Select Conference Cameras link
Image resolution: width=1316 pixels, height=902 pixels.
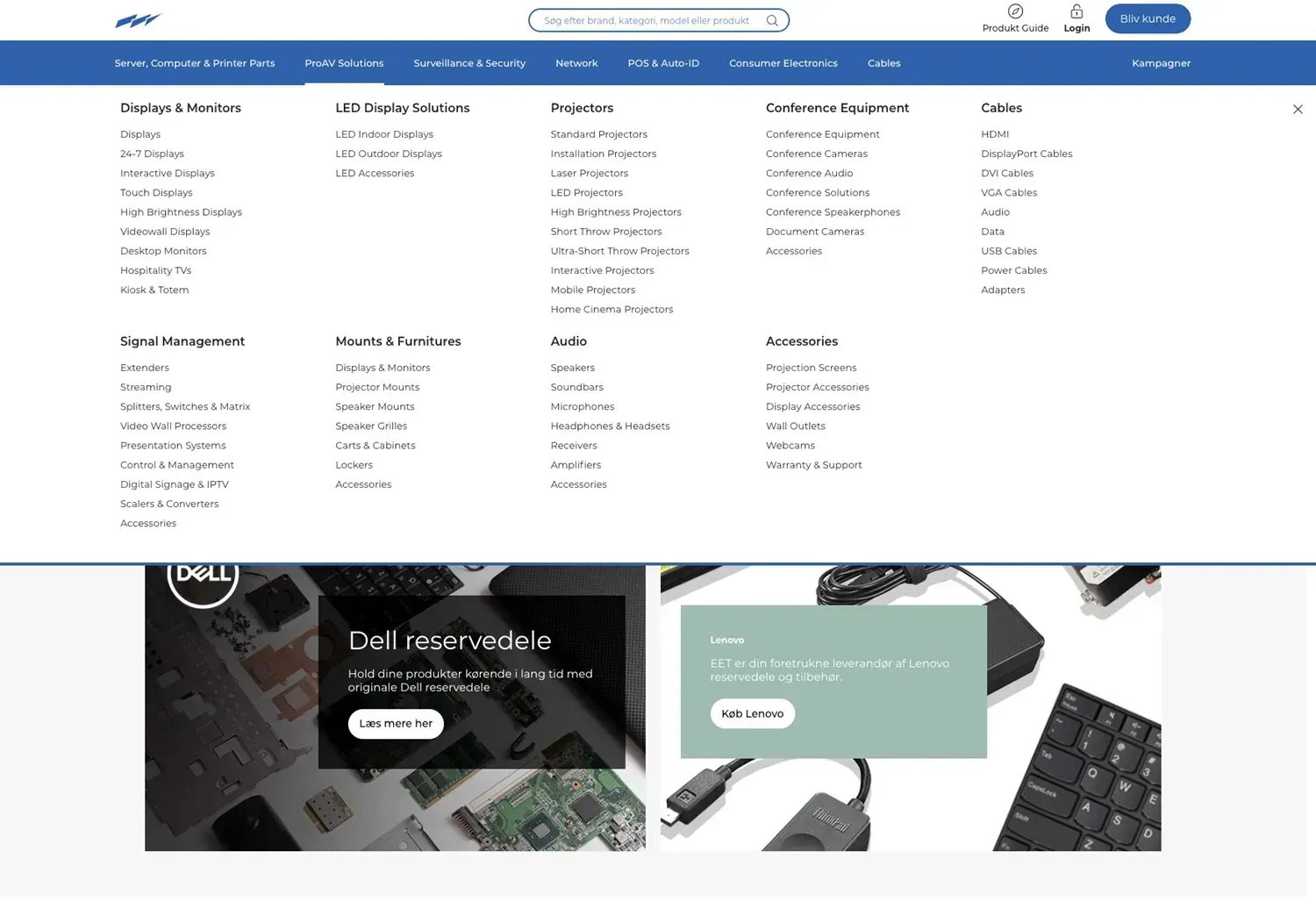click(x=817, y=154)
